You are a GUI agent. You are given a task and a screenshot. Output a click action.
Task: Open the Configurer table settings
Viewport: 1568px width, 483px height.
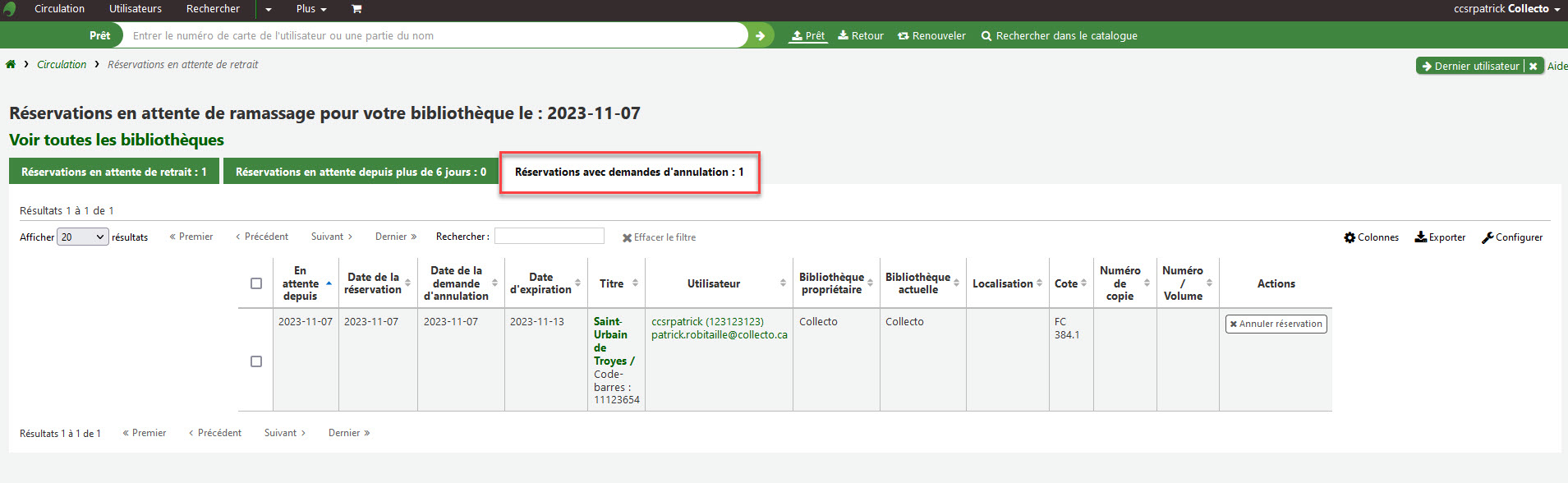pyautogui.click(x=1512, y=237)
